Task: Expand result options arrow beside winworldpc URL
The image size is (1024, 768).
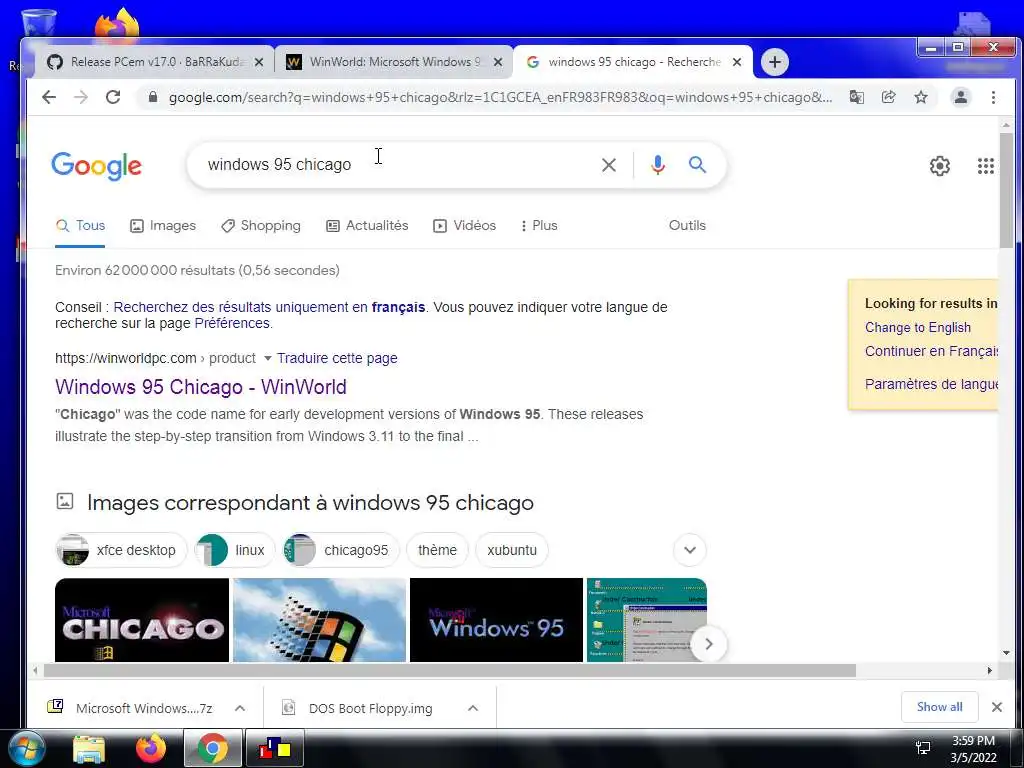Action: tap(267, 359)
